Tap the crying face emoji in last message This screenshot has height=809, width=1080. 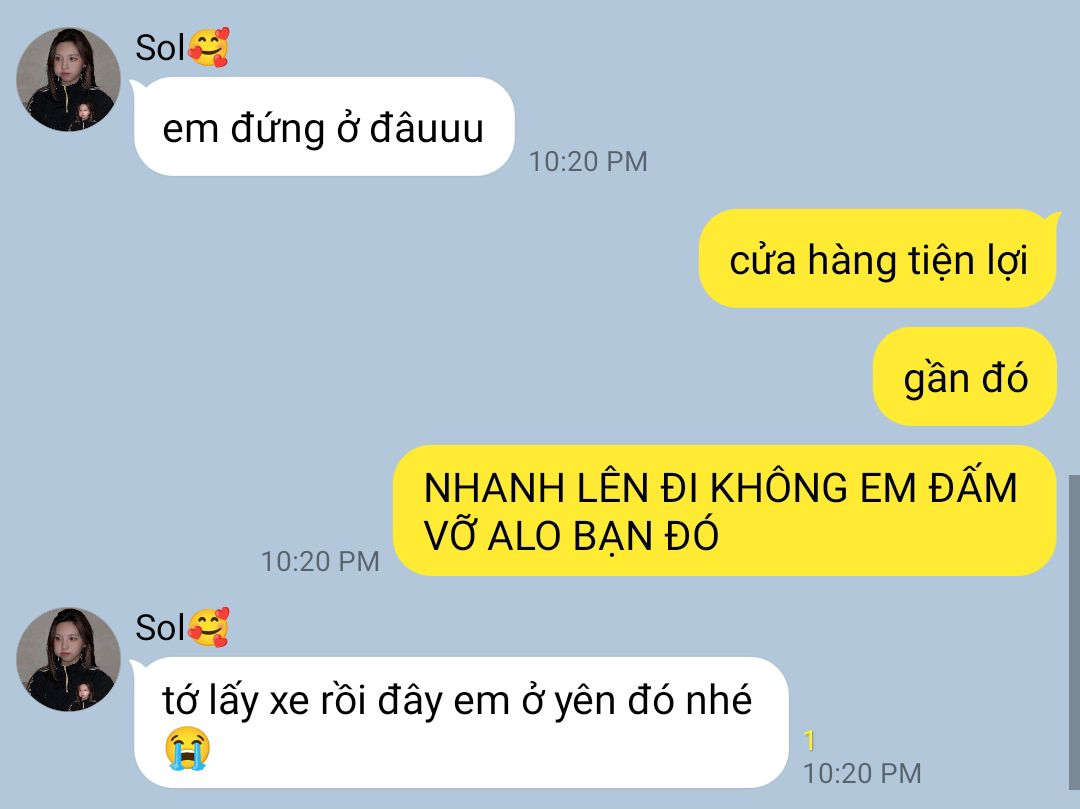pyautogui.click(x=187, y=748)
